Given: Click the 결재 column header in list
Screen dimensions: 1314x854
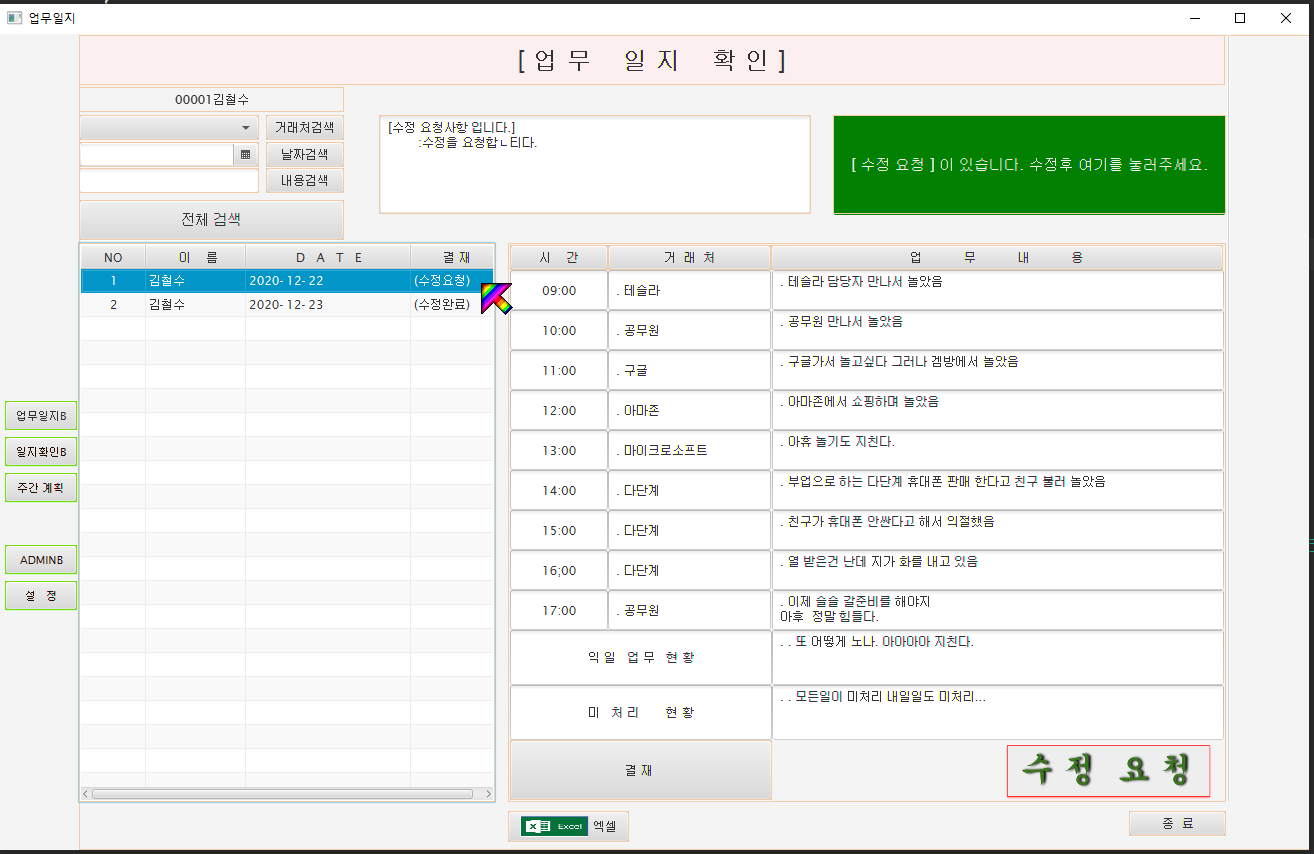Looking at the screenshot, I should click(x=452, y=257).
